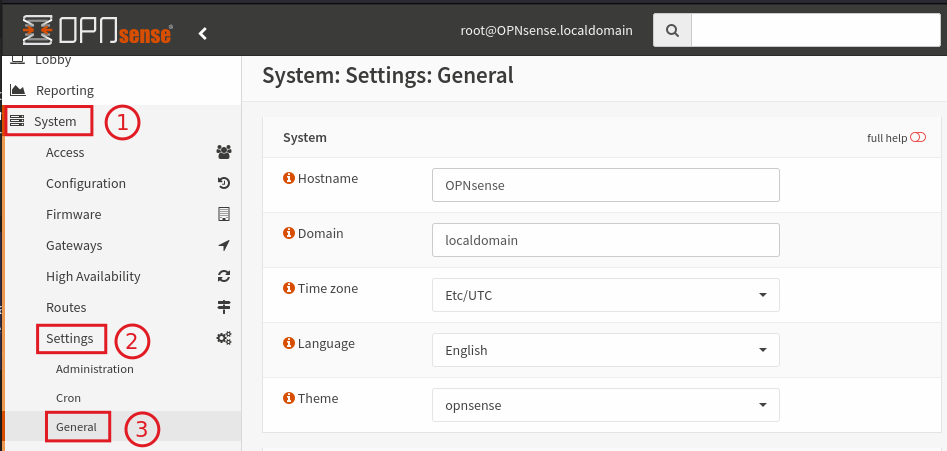Screen dimensions: 947x451
Task: Click the System: Settings: General heading
Action: pos(388,76)
